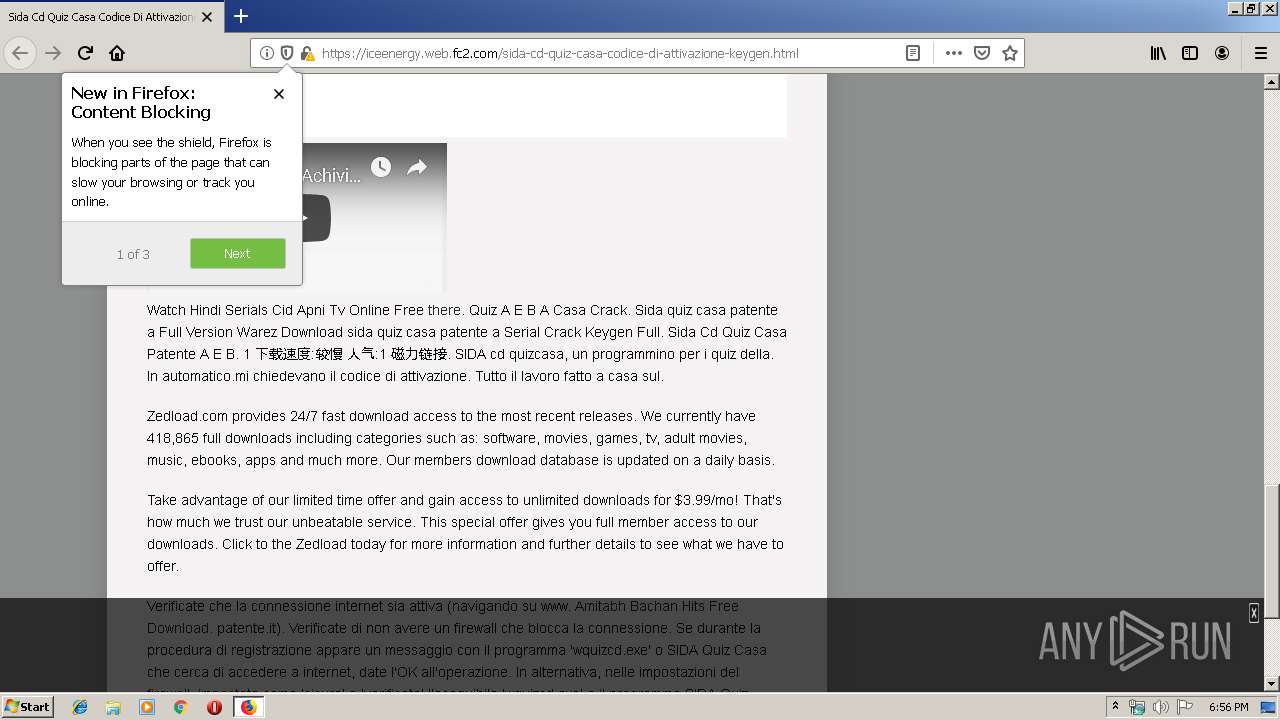Click 'Take advantage of our limited time' text

465,533
